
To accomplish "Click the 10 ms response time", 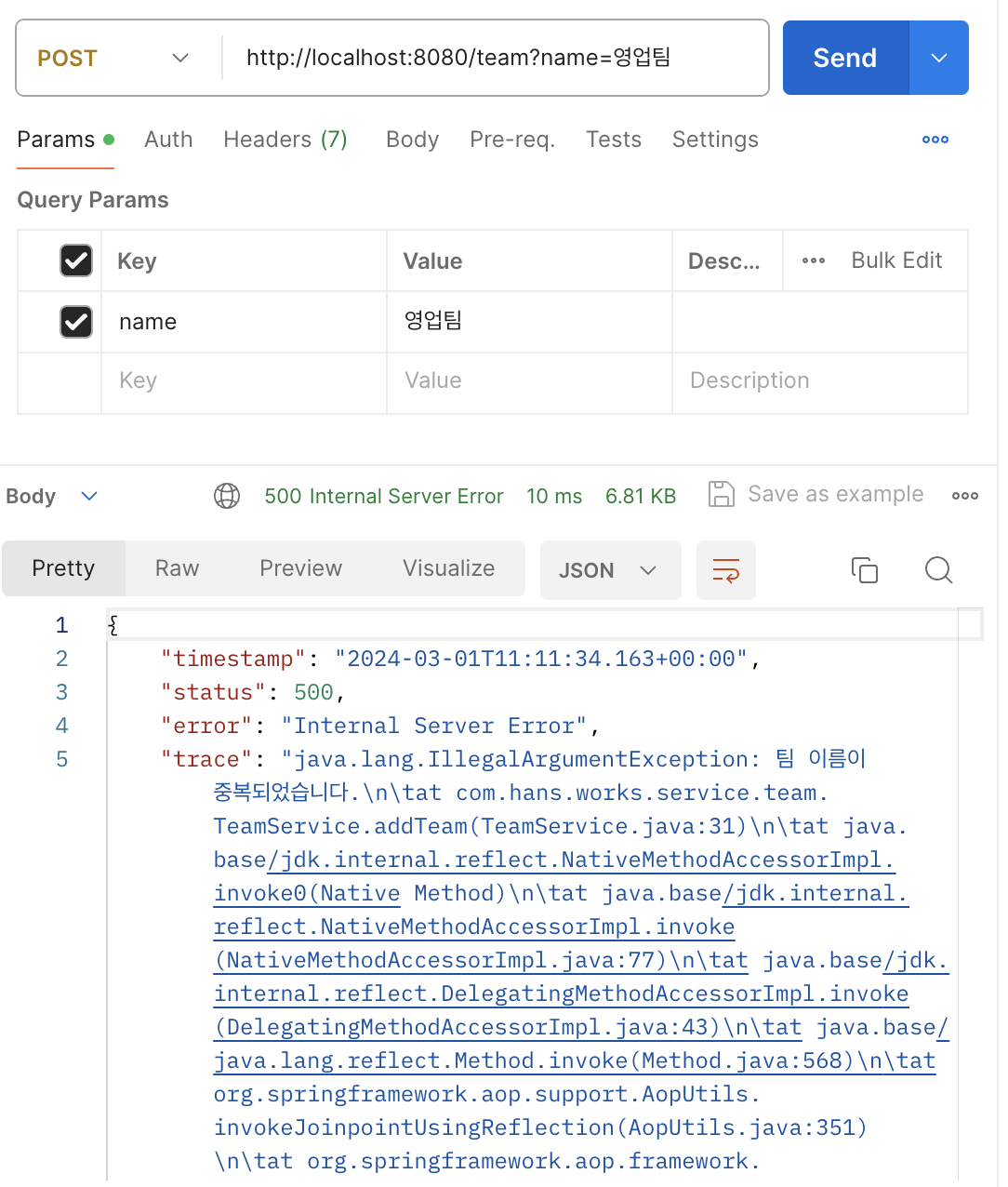I will (554, 496).
